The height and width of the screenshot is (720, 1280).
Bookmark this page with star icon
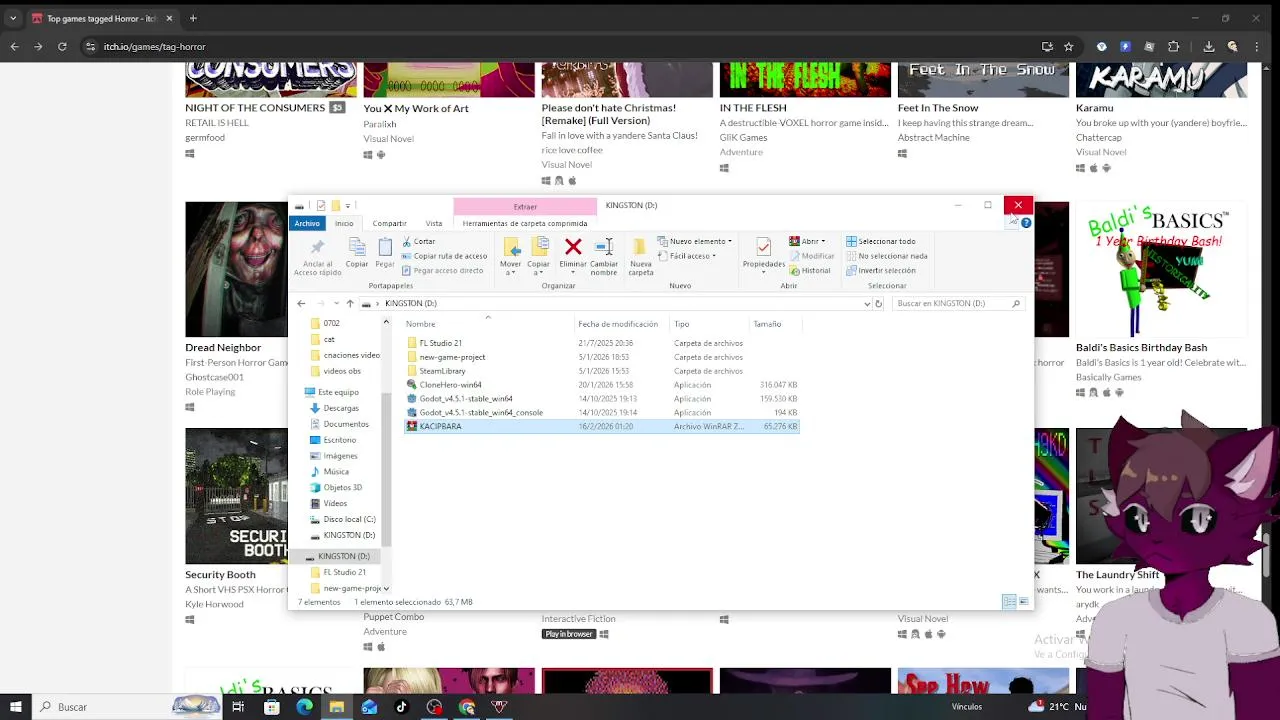pyautogui.click(x=1068, y=46)
